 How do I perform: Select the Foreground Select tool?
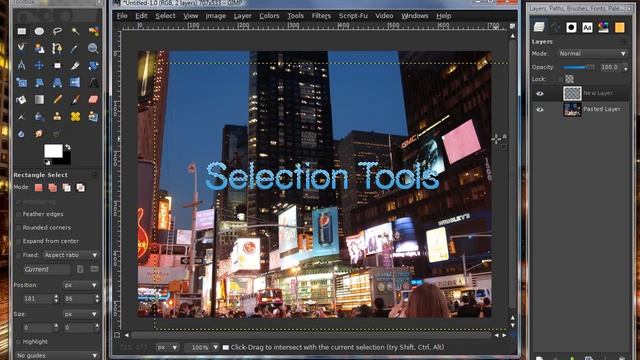pos(39,48)
